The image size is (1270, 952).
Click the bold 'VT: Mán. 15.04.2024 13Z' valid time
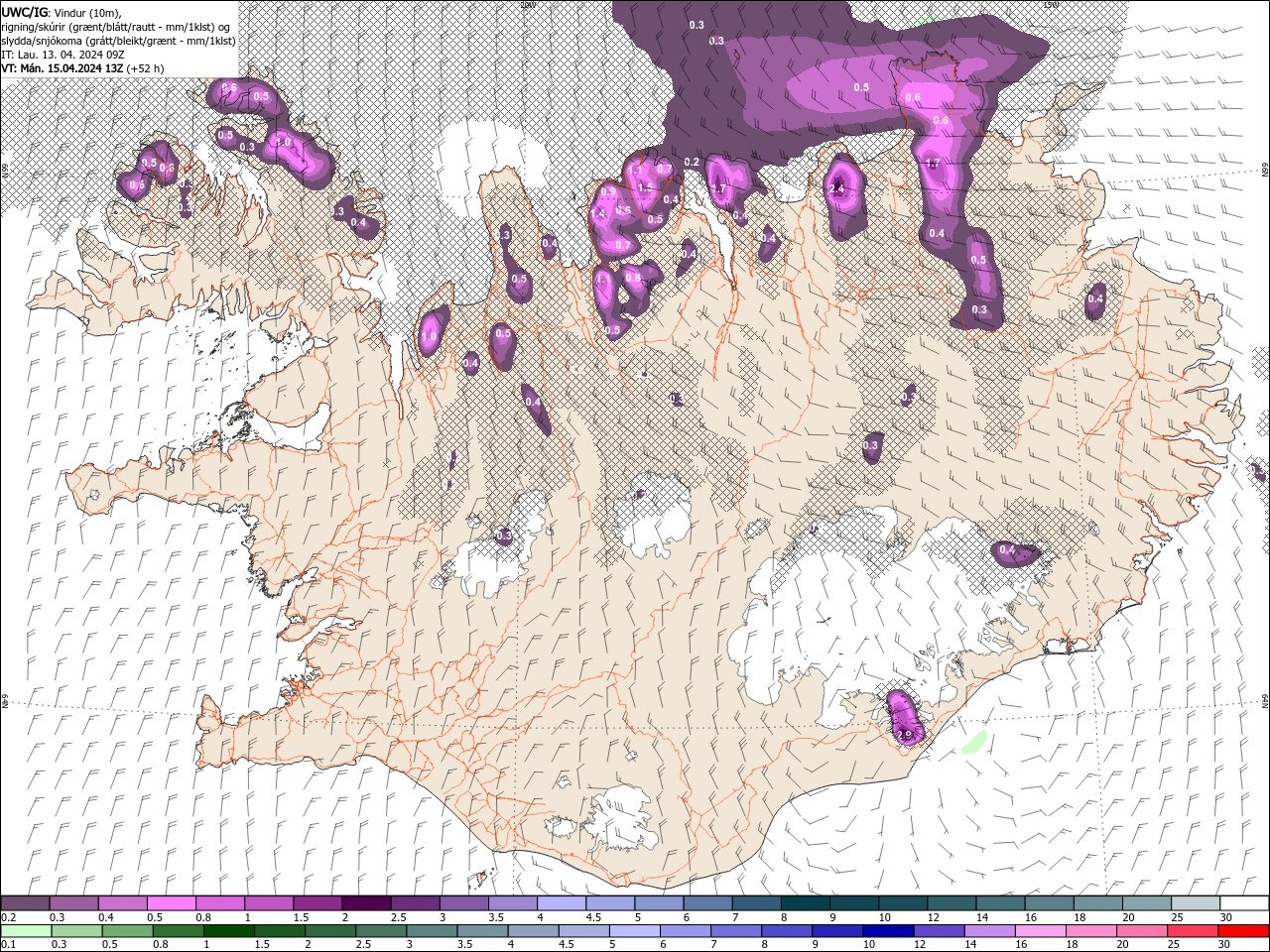tap(62, 68)
